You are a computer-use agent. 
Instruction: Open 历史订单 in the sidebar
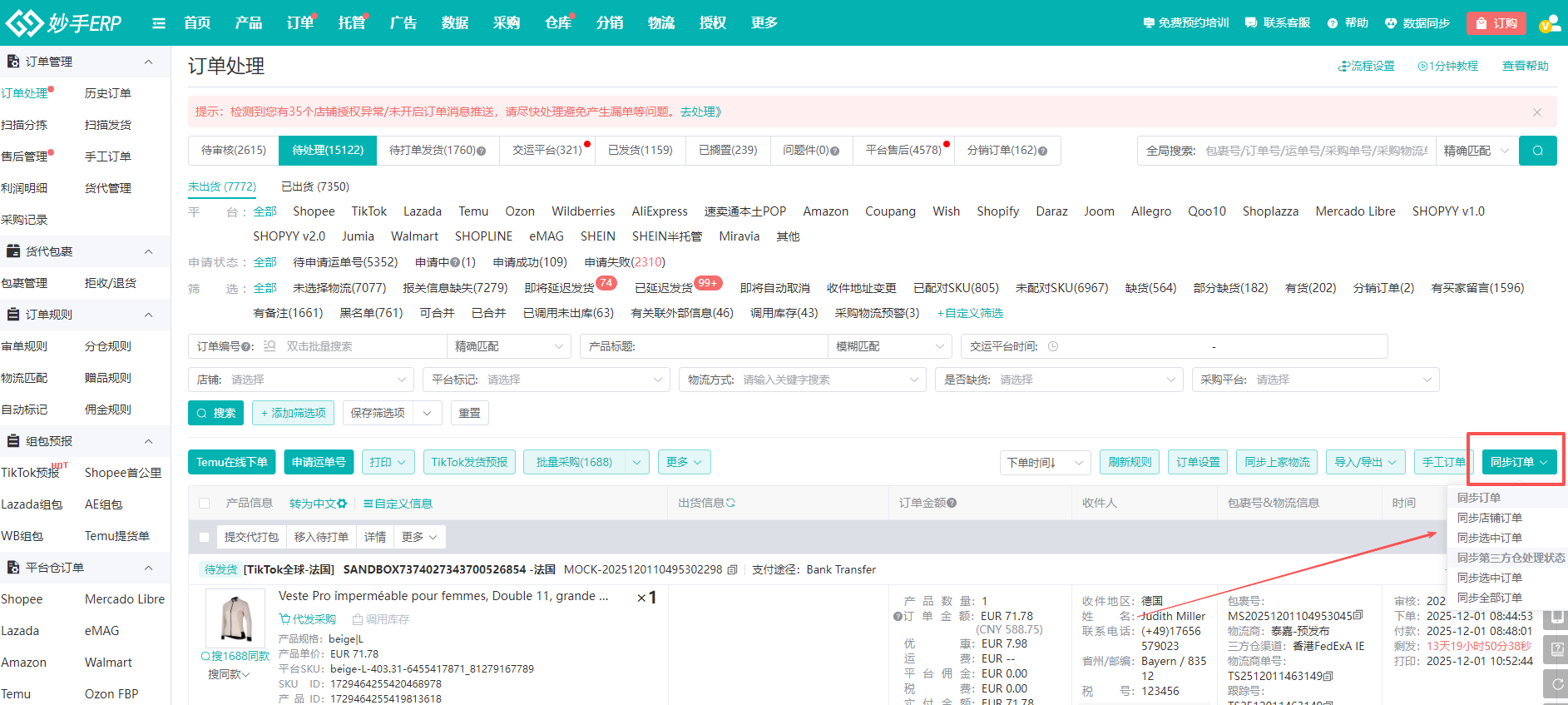pos(108,93)
